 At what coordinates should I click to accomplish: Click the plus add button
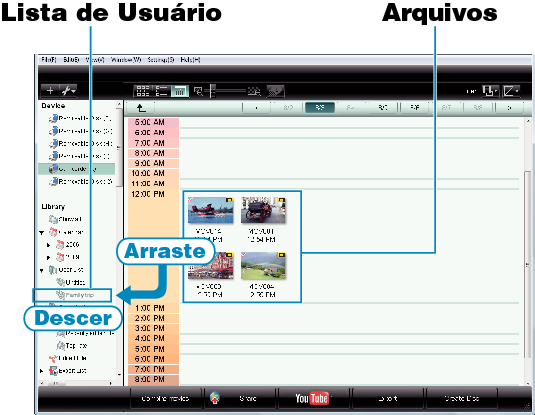tap(50, 90)
